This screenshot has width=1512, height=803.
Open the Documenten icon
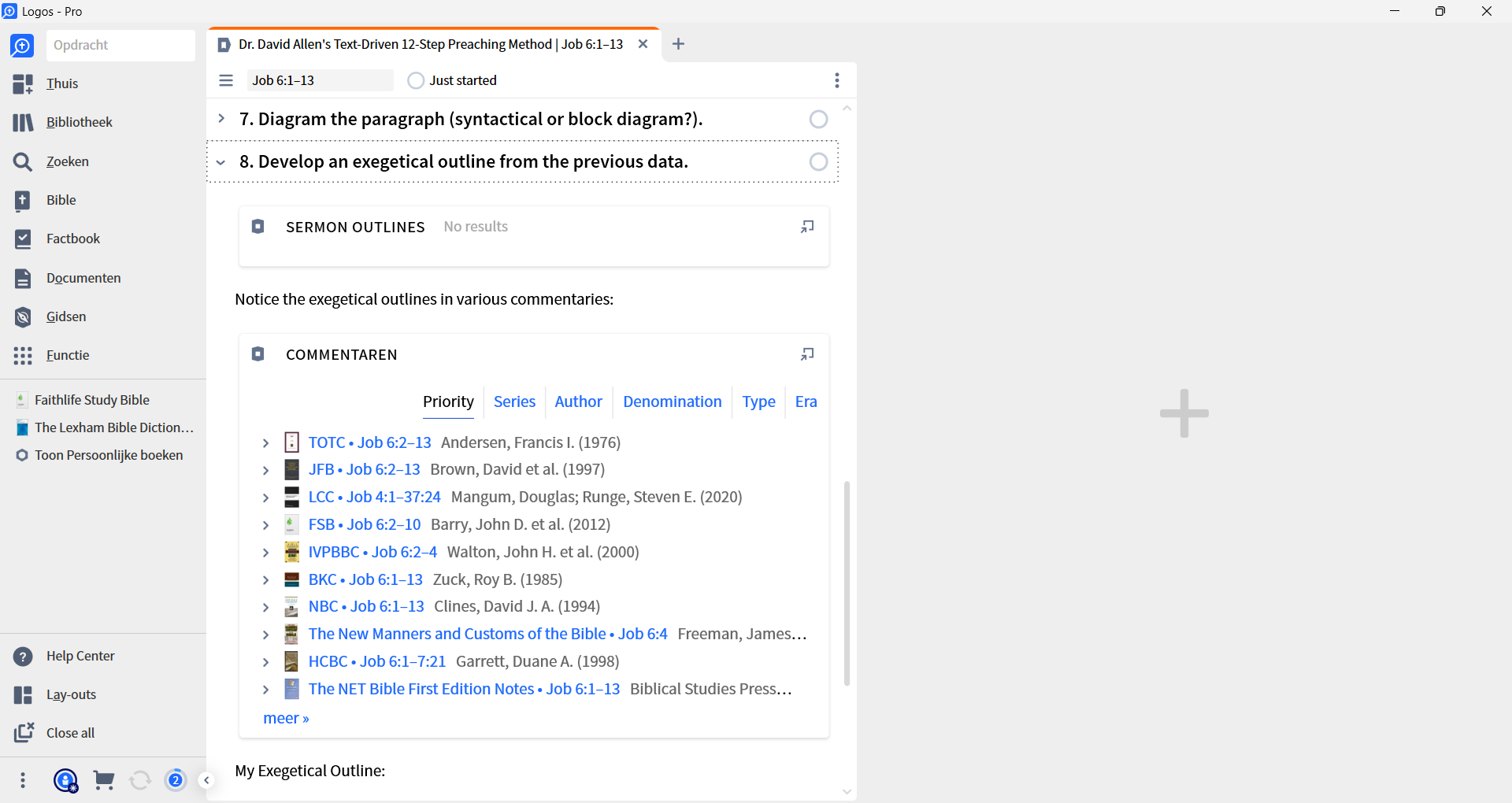[x=23, y=278]
